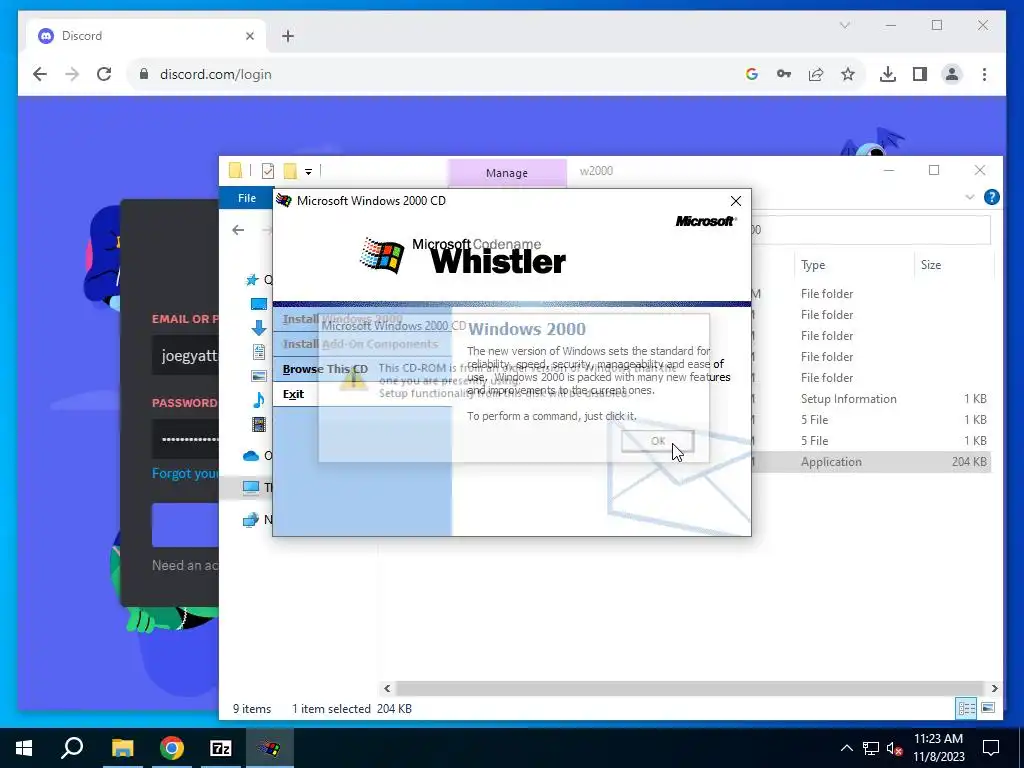Click Chrome back navigation arrow

(x=40, y=74)
